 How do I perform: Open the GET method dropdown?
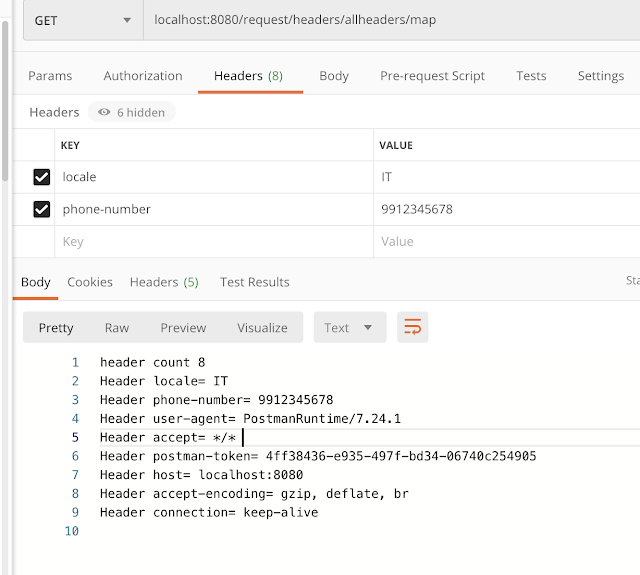(x=83, y=20)
